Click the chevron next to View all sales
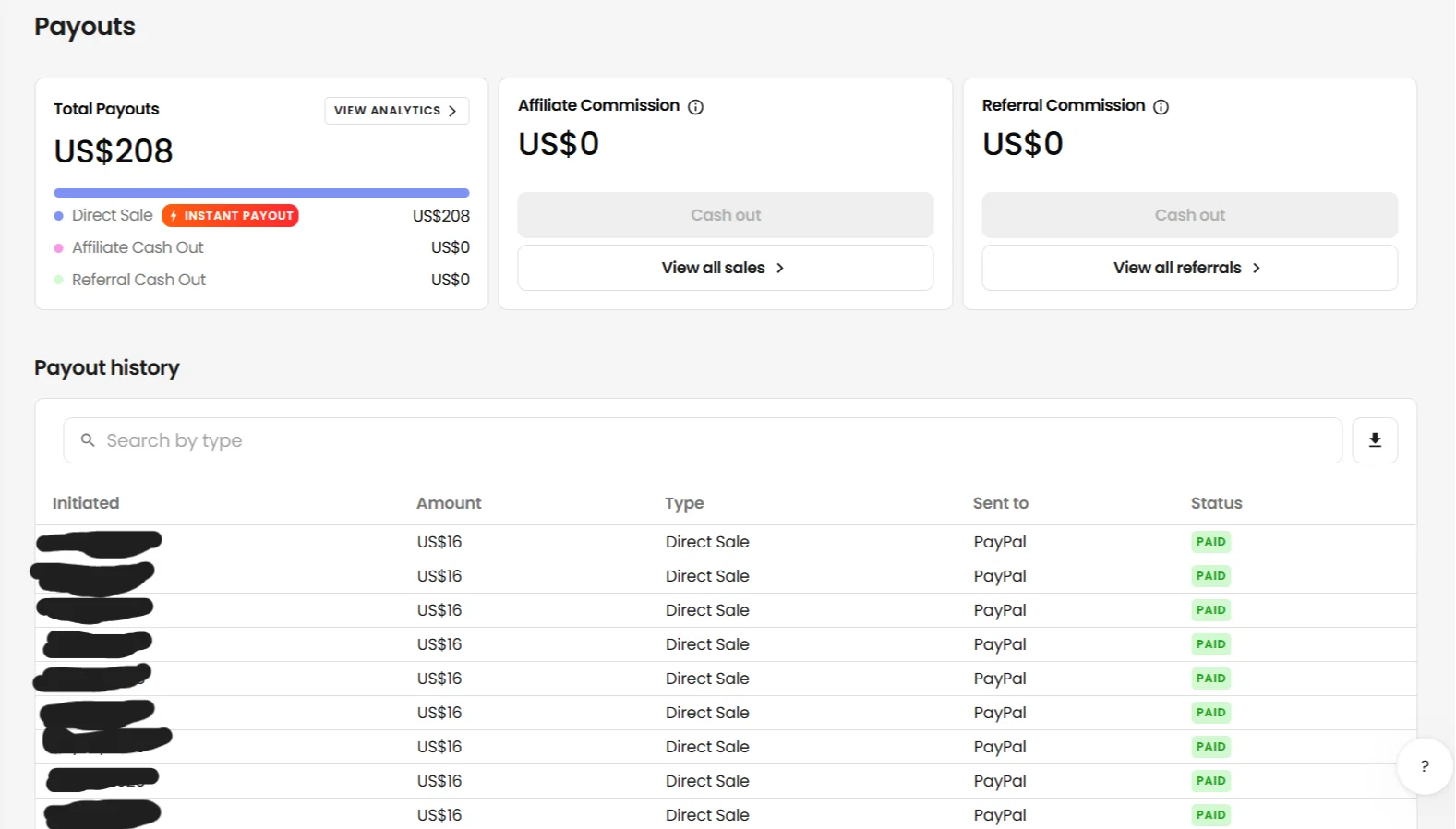Image resolution: width=1456 pixels, height=829 pixels. [780, 269]
